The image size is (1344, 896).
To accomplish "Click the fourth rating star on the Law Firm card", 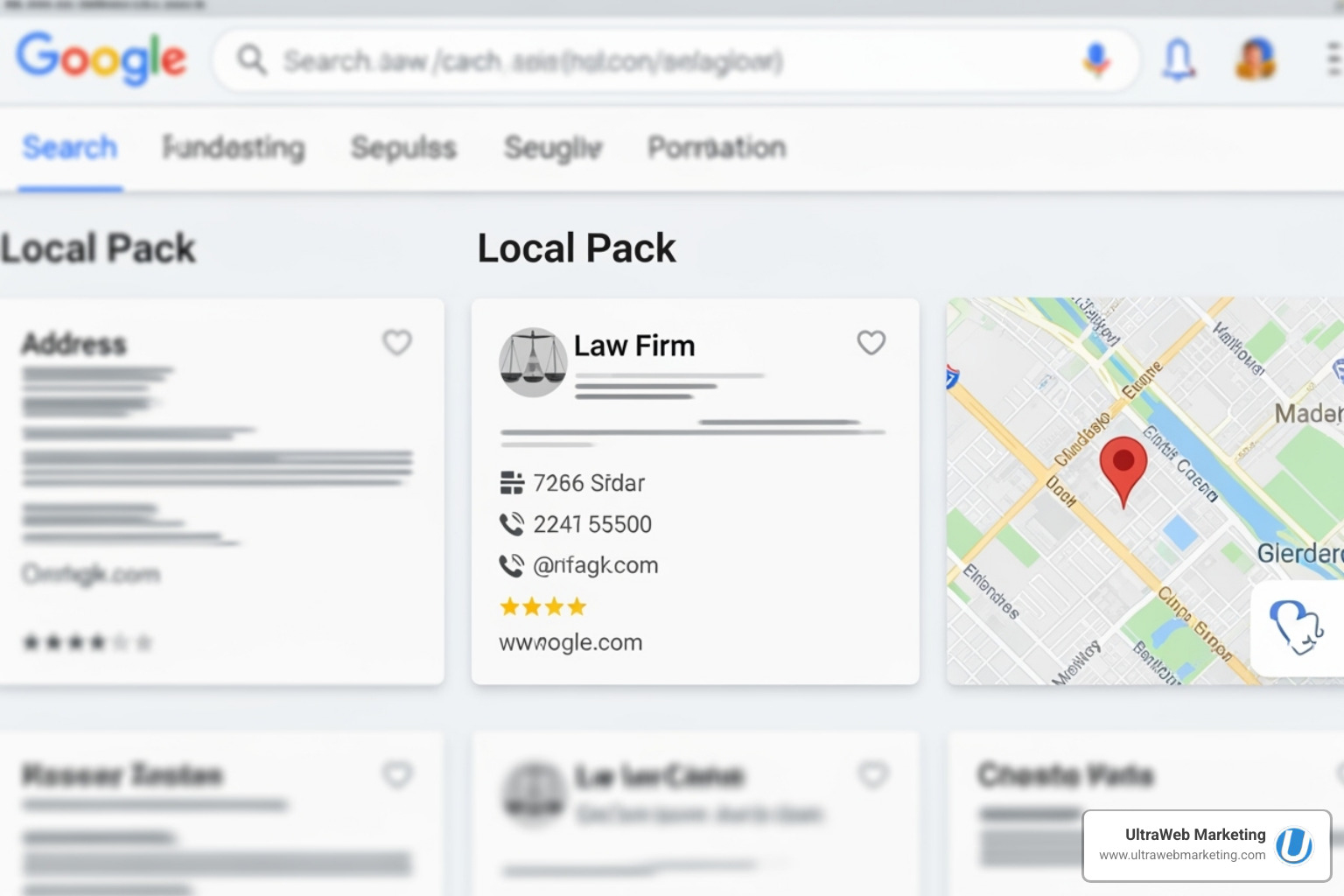I will tap(577, 605).
